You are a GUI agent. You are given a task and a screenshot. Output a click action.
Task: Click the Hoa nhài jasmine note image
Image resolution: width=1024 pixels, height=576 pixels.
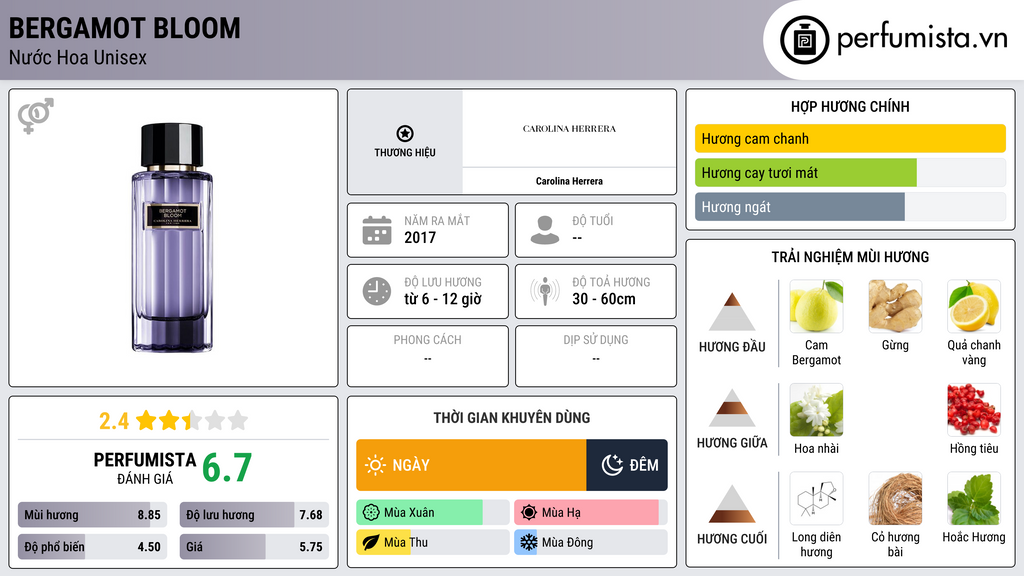point(816,409)
